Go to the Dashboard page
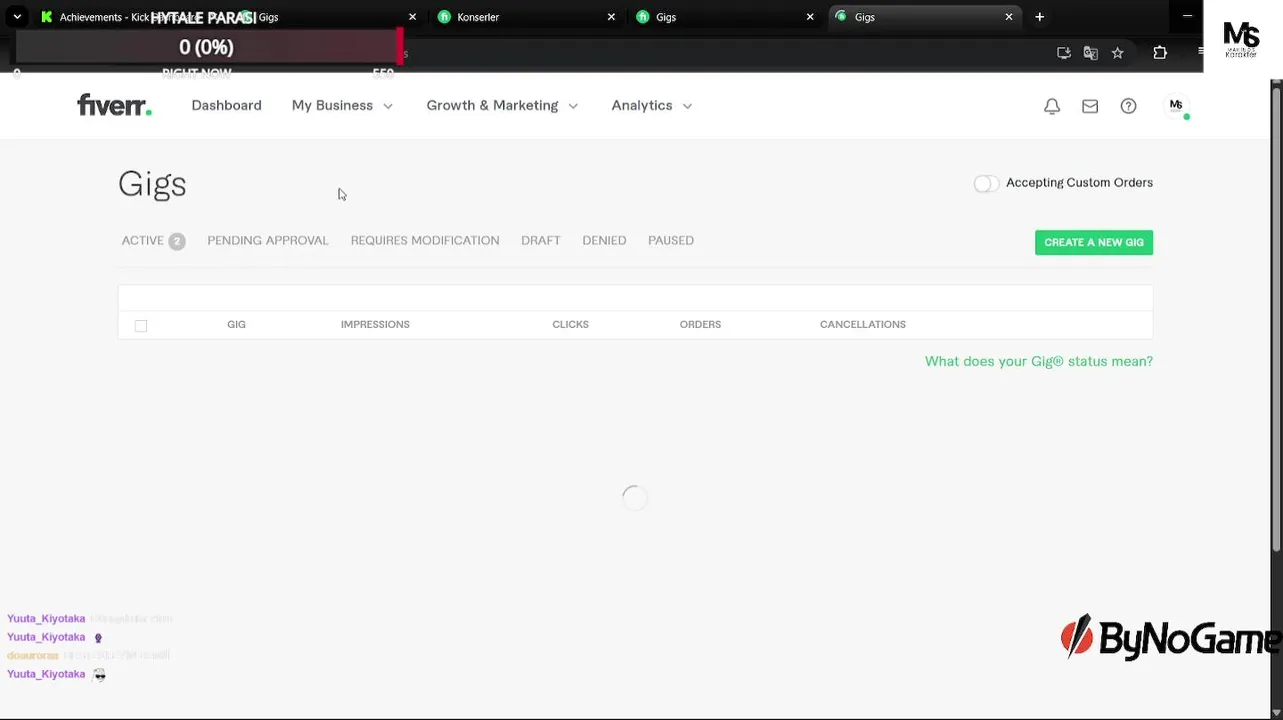This screenshot has width=1283, height=720. 226,105
